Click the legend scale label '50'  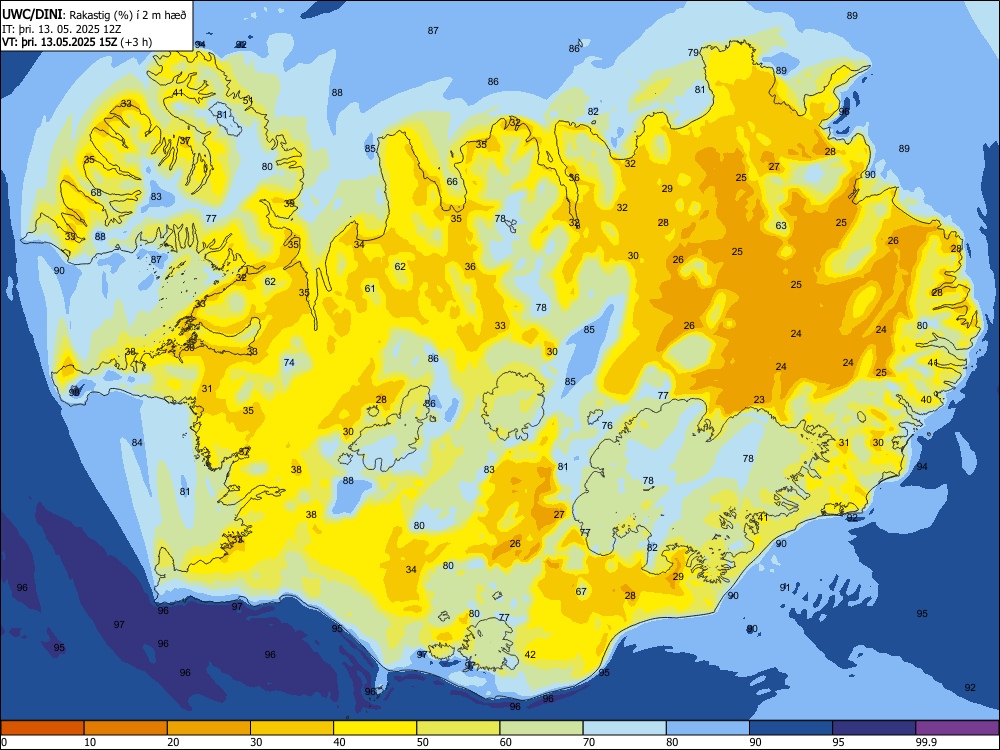pos(423,742)
